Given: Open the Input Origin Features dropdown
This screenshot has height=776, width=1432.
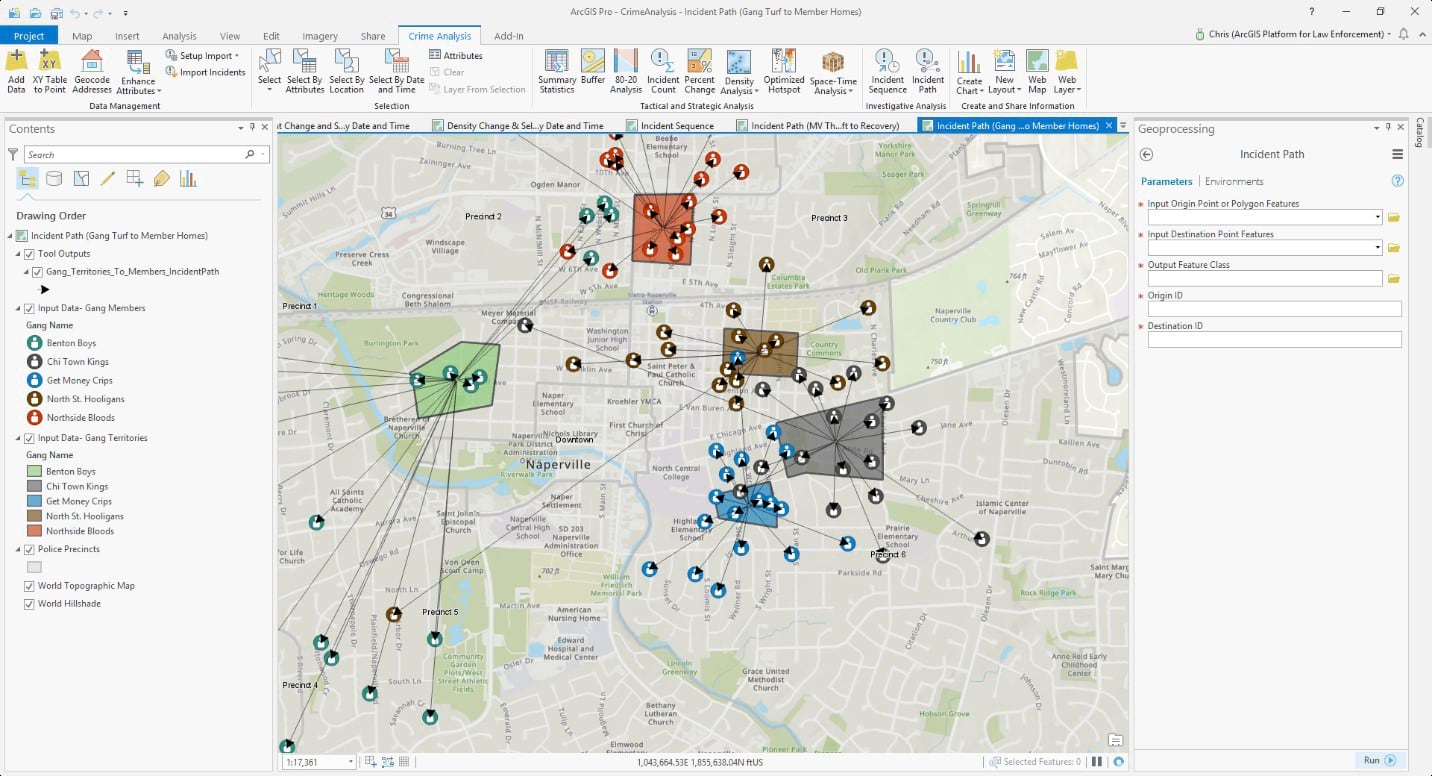Looking at the screenshot, I should pos(1378,217).
